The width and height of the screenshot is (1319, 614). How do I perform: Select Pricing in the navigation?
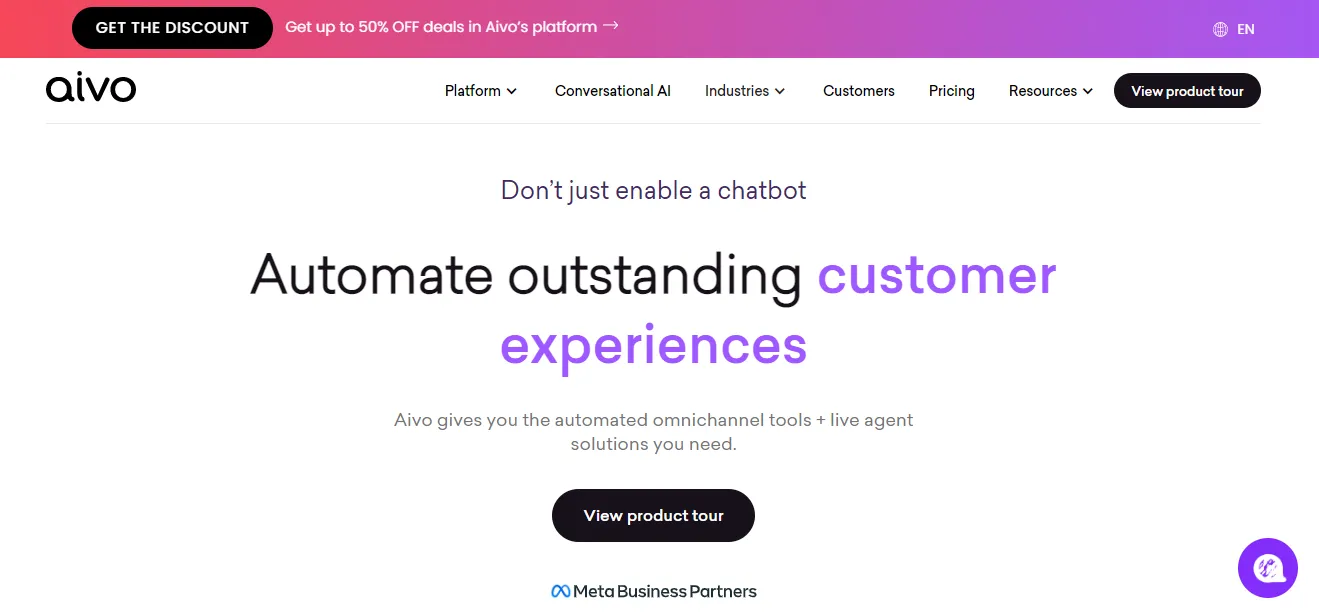[x=952, y=91]
